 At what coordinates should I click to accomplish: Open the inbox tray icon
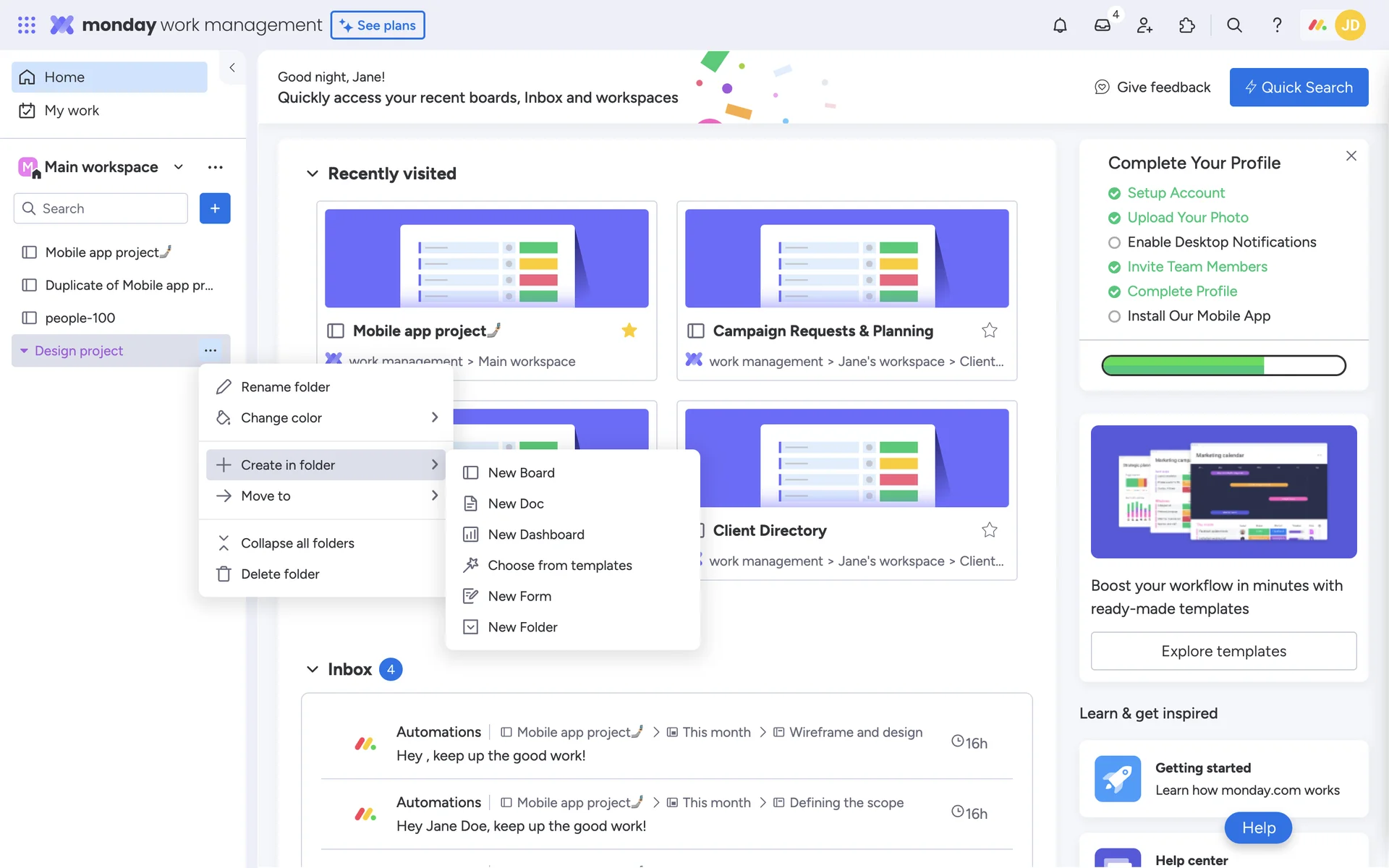point(1102,25)
